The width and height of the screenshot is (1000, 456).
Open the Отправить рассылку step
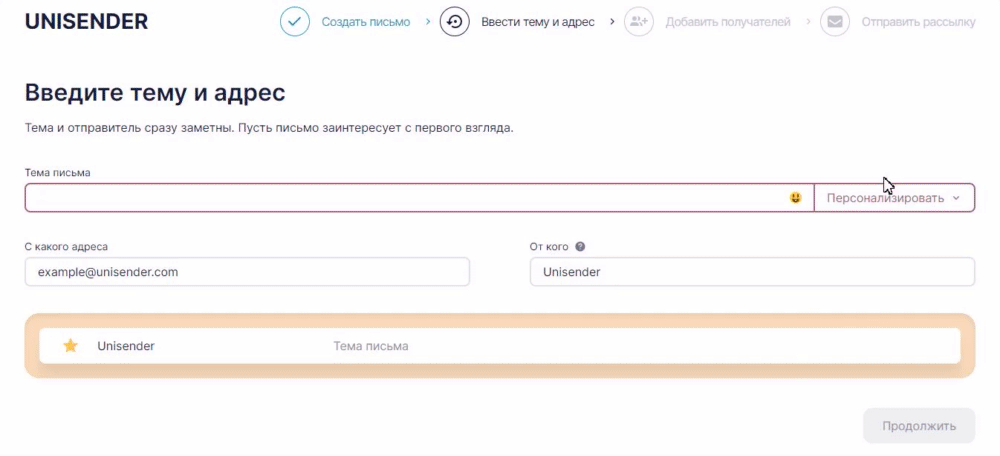pos(918,22)
